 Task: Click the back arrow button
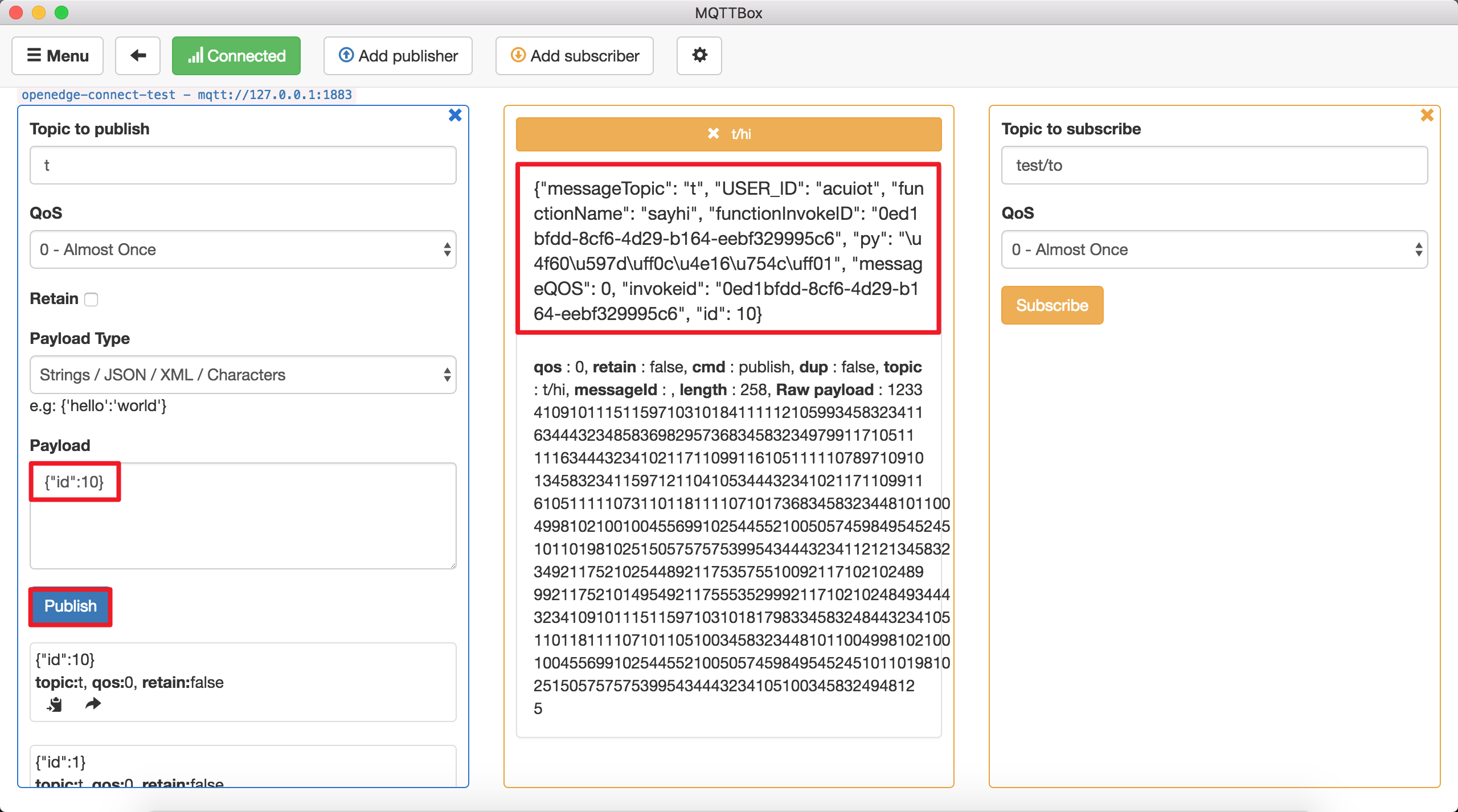coord(137,55)
